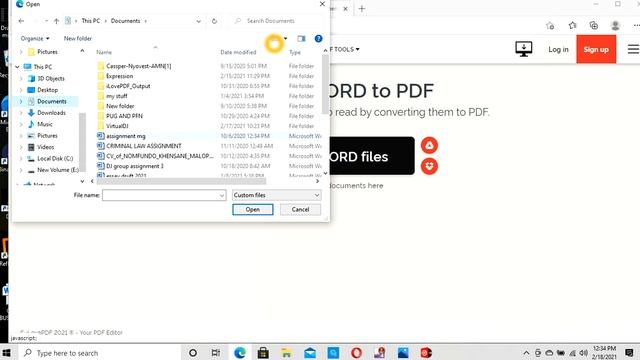Viewport: 640px width, 360px height.
Task: Expand the Local Disk (C:) node
Action: [x=21, y=158]
